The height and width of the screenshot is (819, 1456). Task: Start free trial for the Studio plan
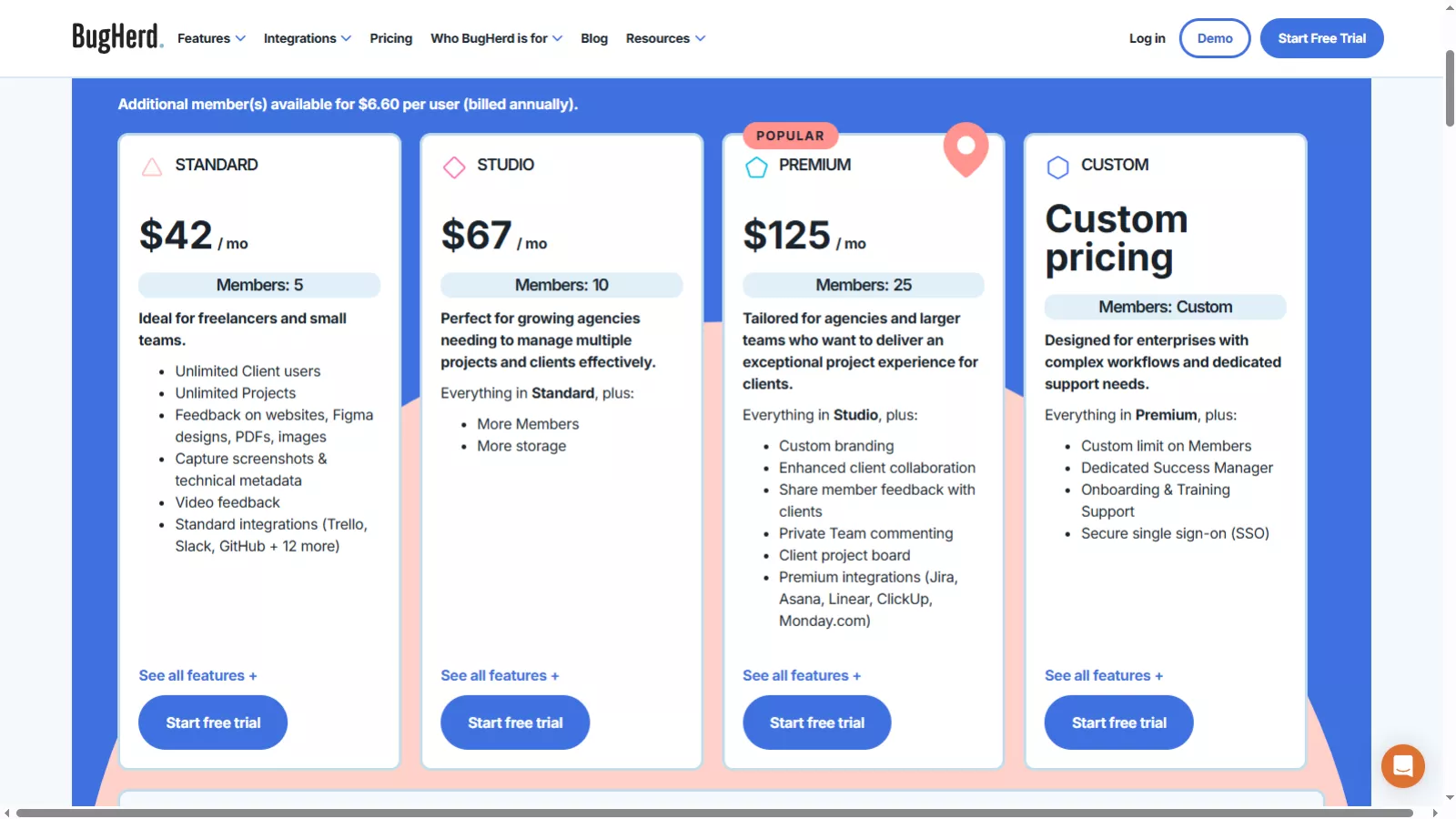(x=514, y=722)
